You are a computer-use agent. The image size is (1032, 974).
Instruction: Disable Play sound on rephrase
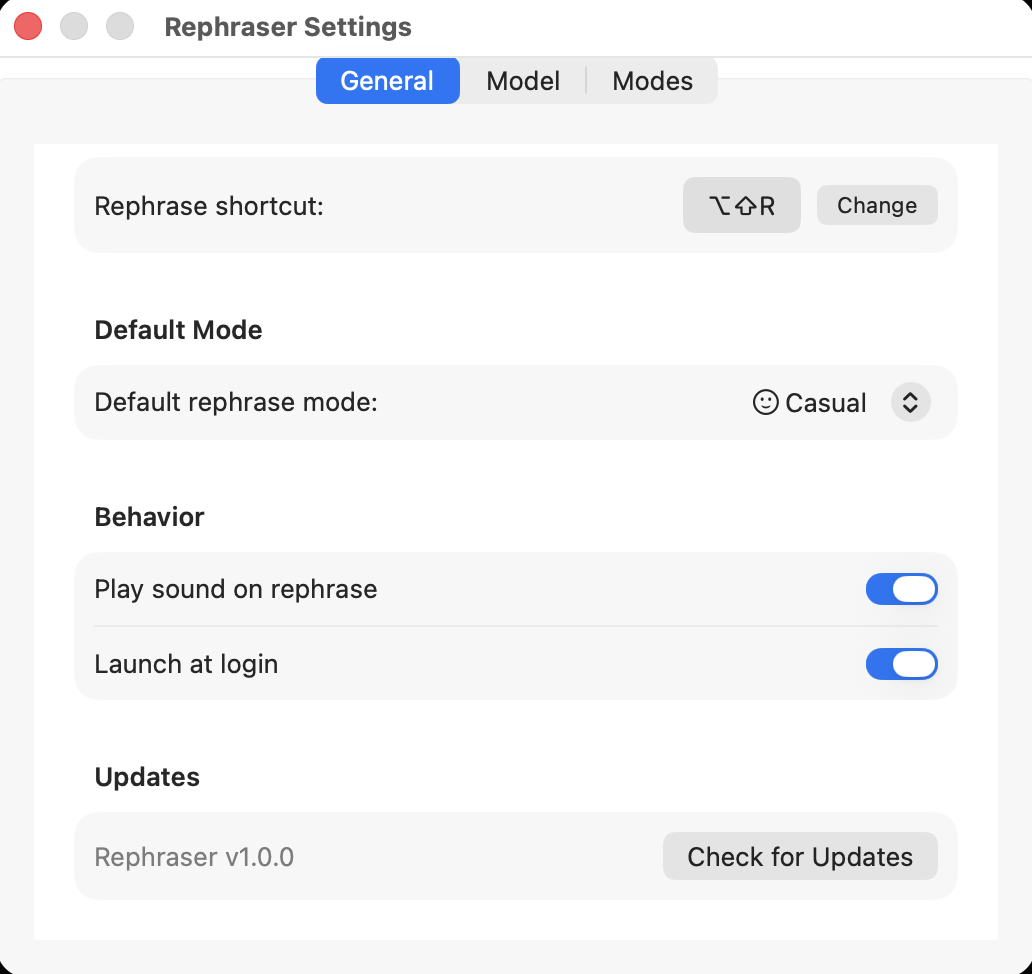pyautogui.click(x=901, y=589)
